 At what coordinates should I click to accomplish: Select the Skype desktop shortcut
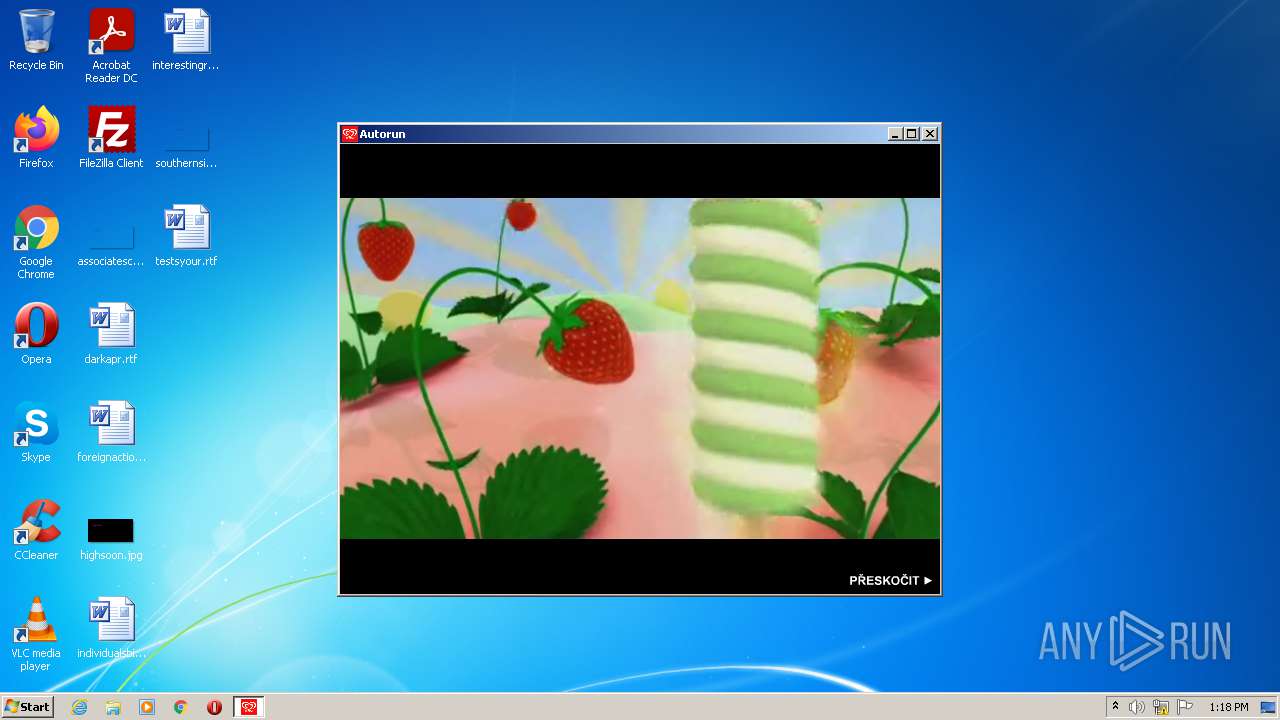36,432
